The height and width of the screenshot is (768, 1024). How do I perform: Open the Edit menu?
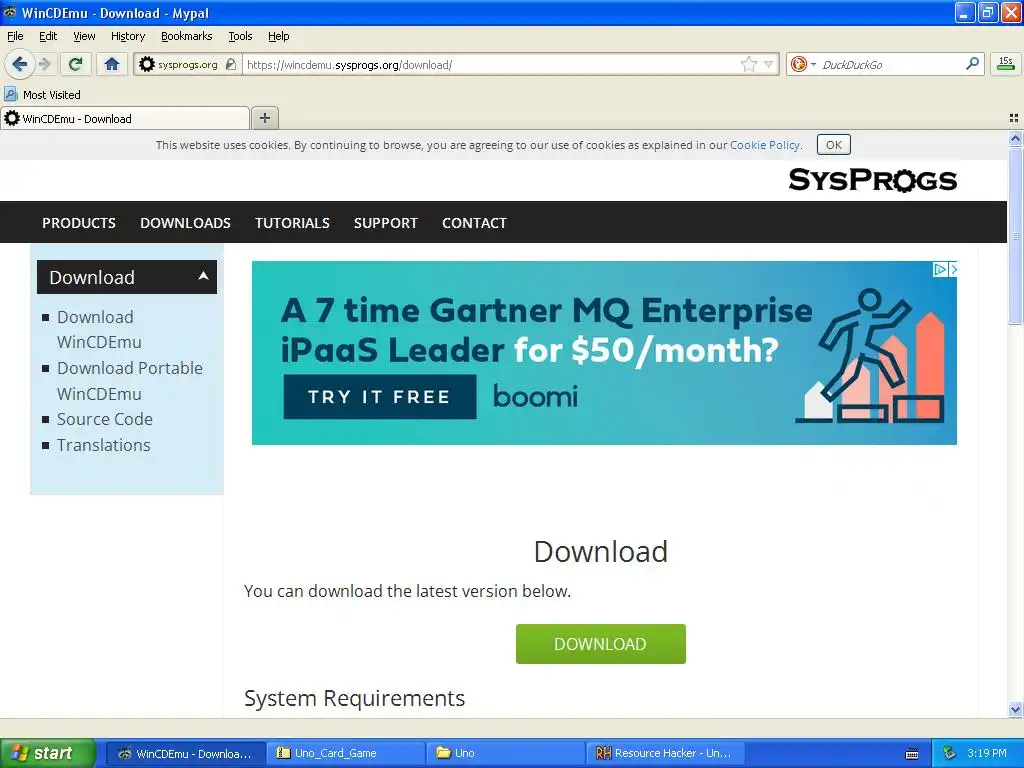pos(48,36)
